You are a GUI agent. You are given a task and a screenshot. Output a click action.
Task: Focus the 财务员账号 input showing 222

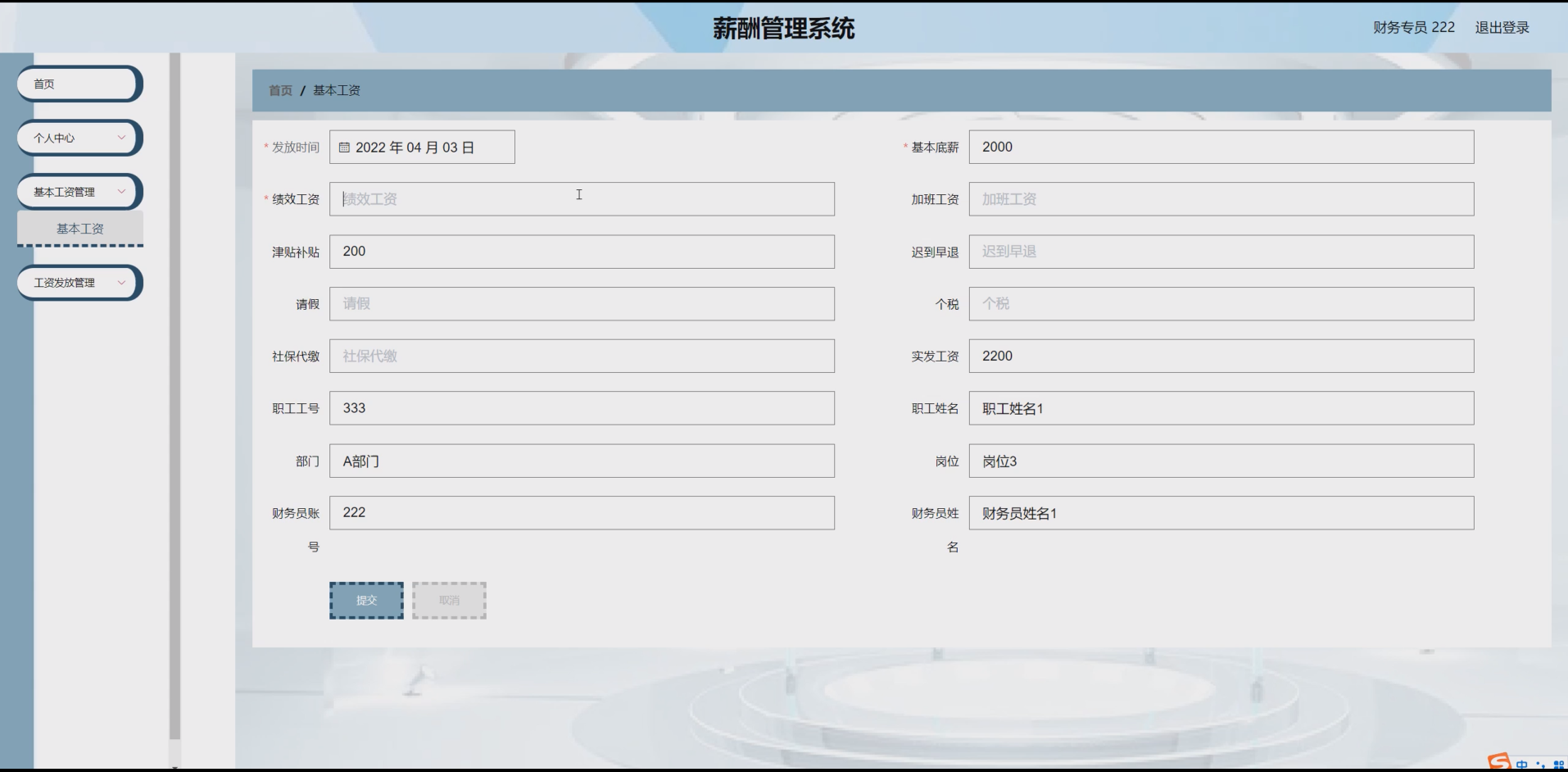coord(582,513)
